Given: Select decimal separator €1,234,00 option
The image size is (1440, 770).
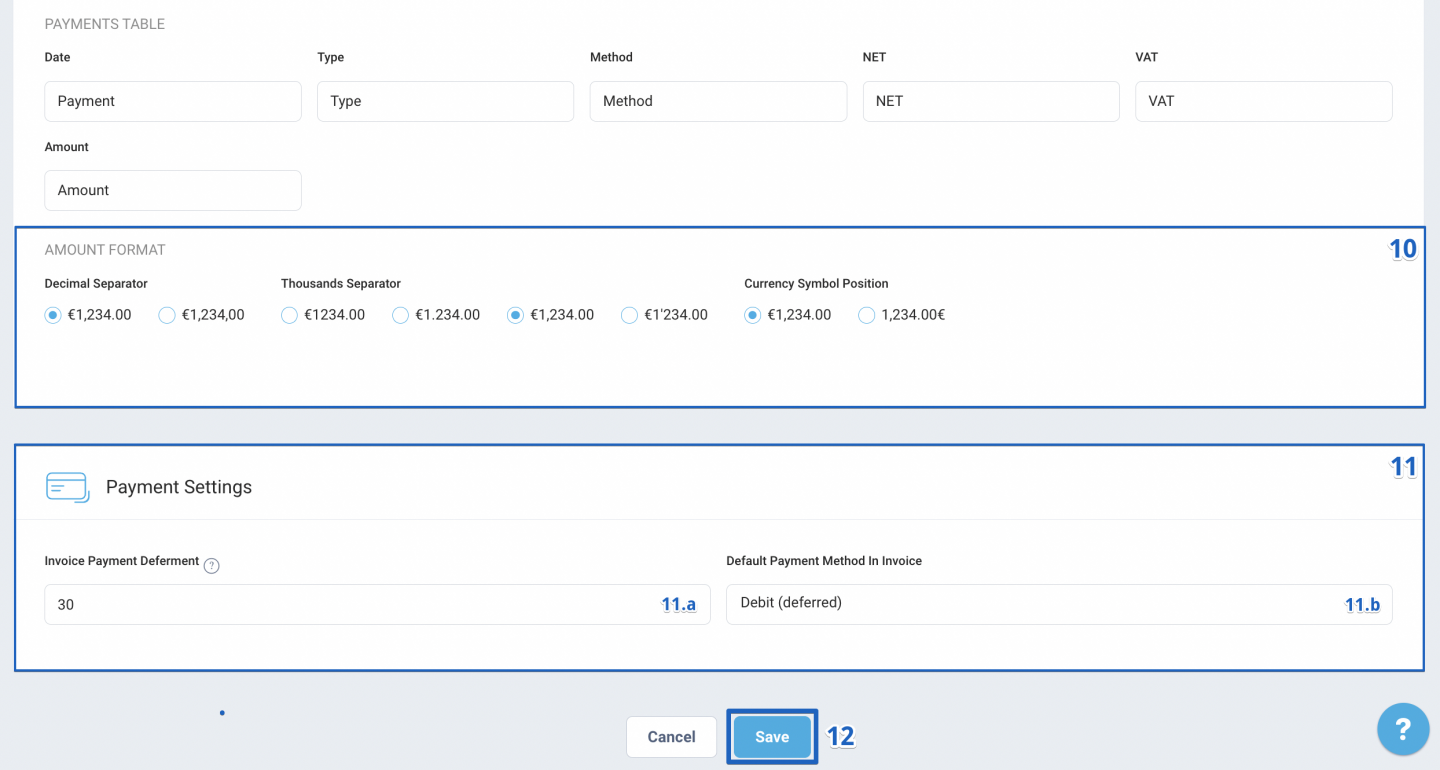Looking at the screenshot, I should 167,315.
